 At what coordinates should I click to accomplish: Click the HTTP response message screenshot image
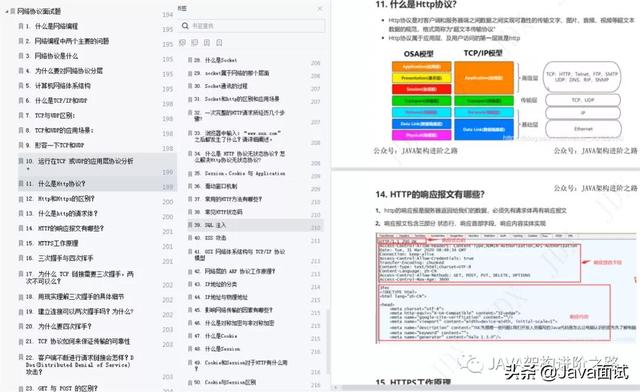(506, 288)
